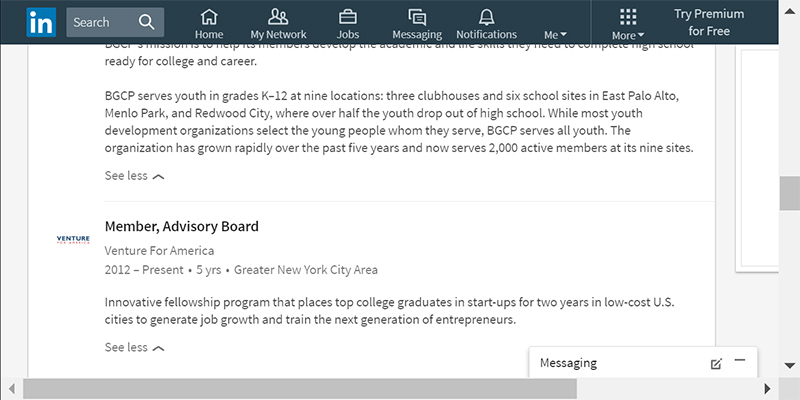The height and width of the screenshot is (400, 800).
Task: Click the Search input field
Action: coord(115,22)
